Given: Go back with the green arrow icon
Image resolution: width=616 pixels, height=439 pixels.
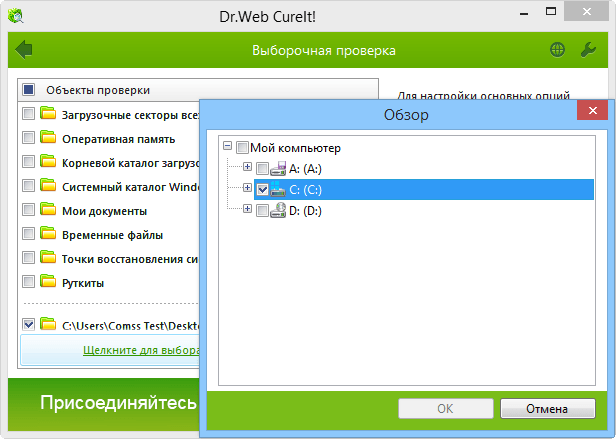Looking at the screenshot, I should coord(24,50).
